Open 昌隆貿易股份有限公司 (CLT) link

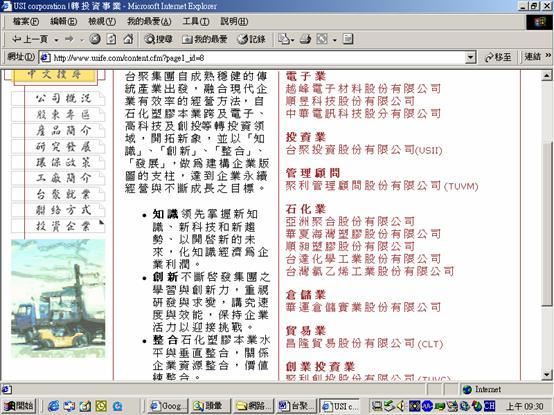(364, 343)
